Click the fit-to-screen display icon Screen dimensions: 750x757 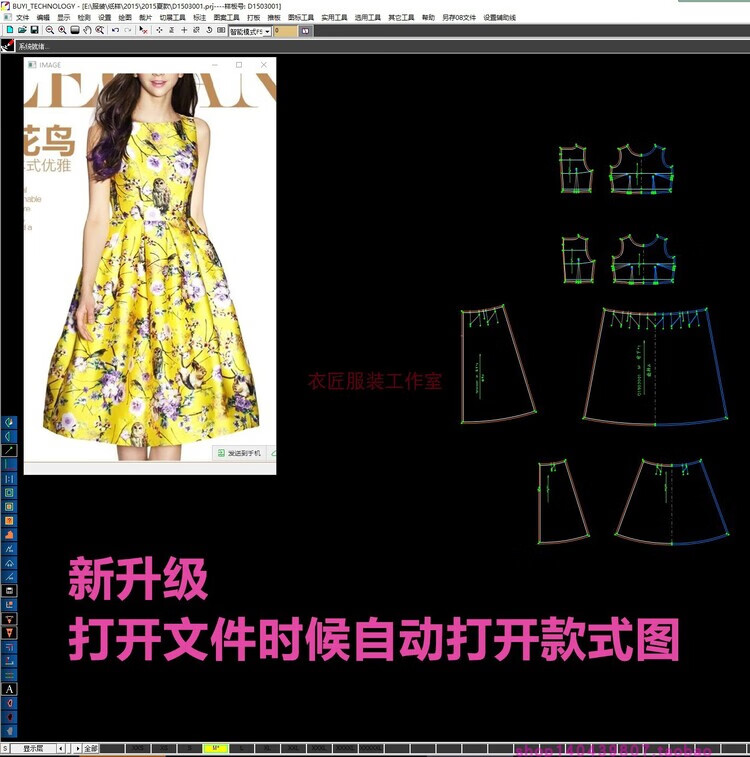(74, 30)
